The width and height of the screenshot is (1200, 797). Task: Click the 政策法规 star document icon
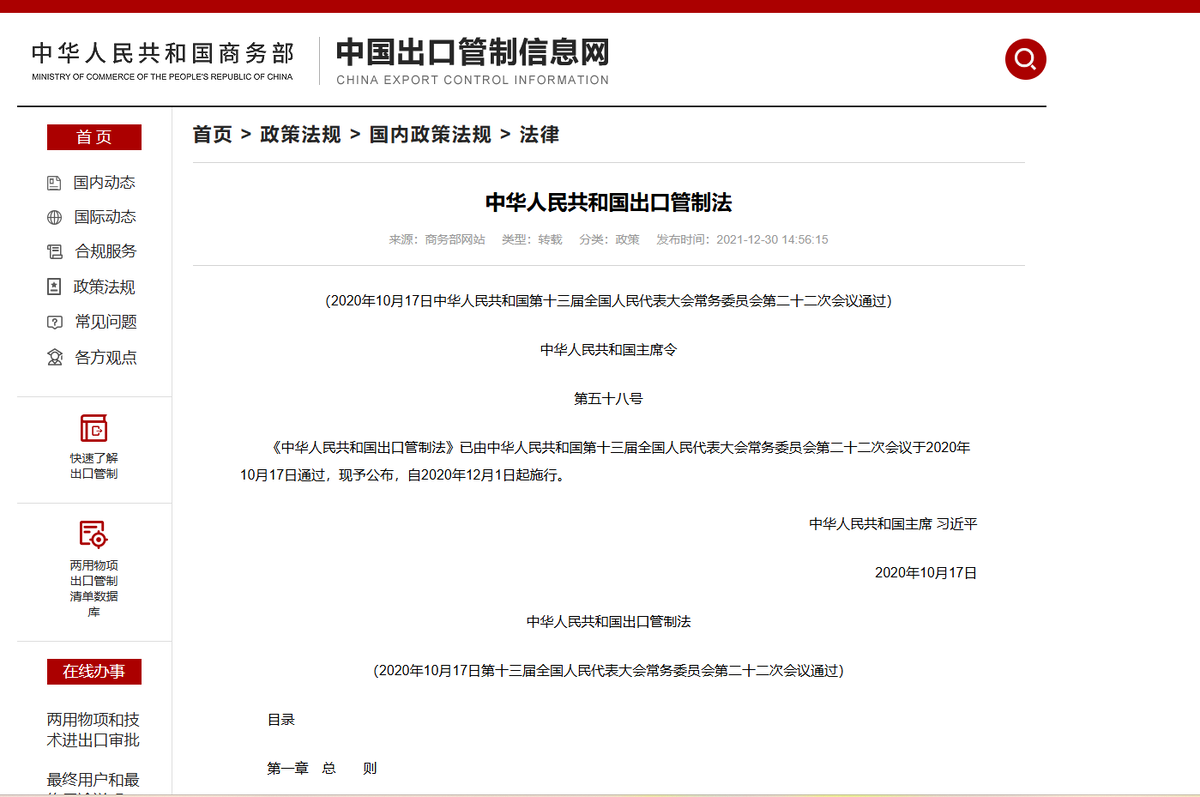(55, 287)
